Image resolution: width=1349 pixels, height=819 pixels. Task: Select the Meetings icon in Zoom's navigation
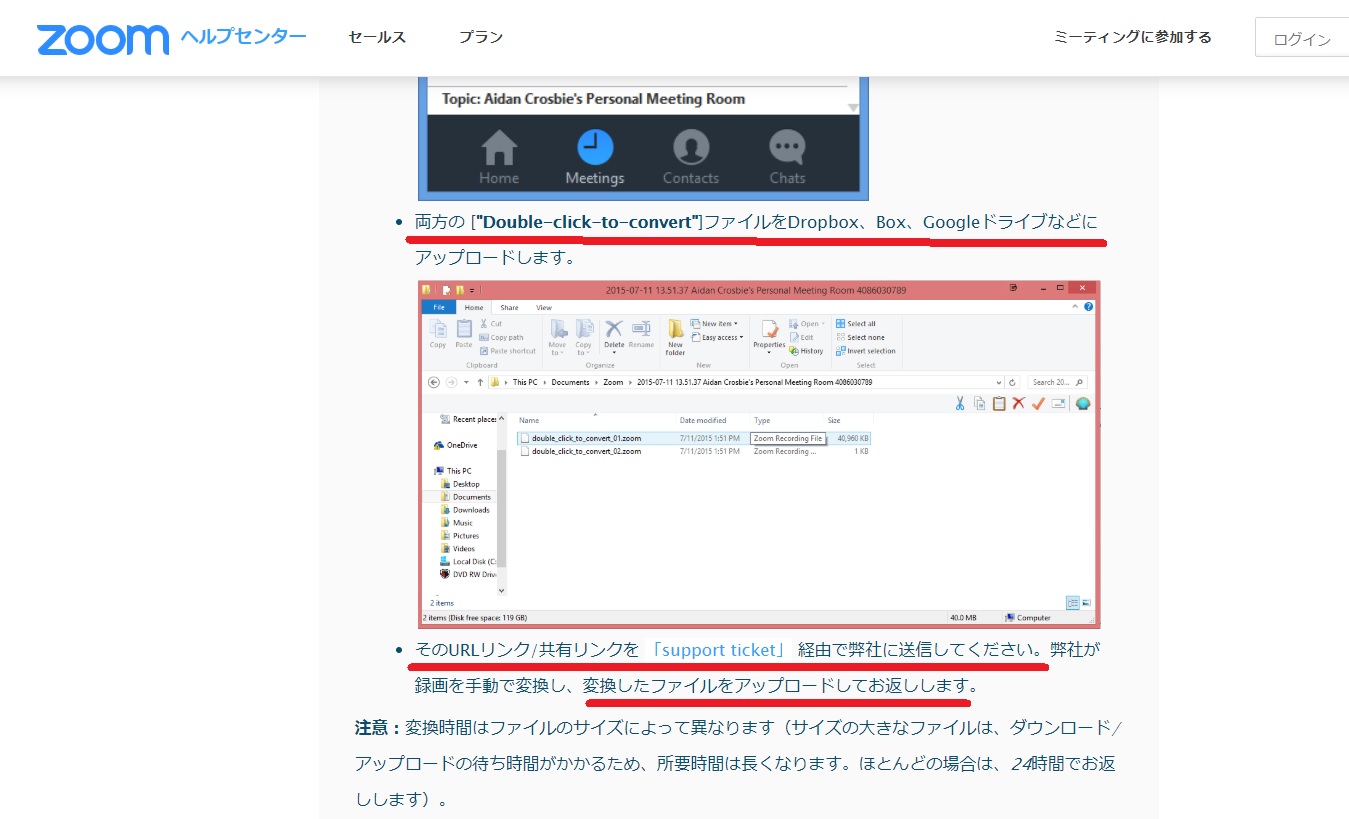click(x=593, y=153)
